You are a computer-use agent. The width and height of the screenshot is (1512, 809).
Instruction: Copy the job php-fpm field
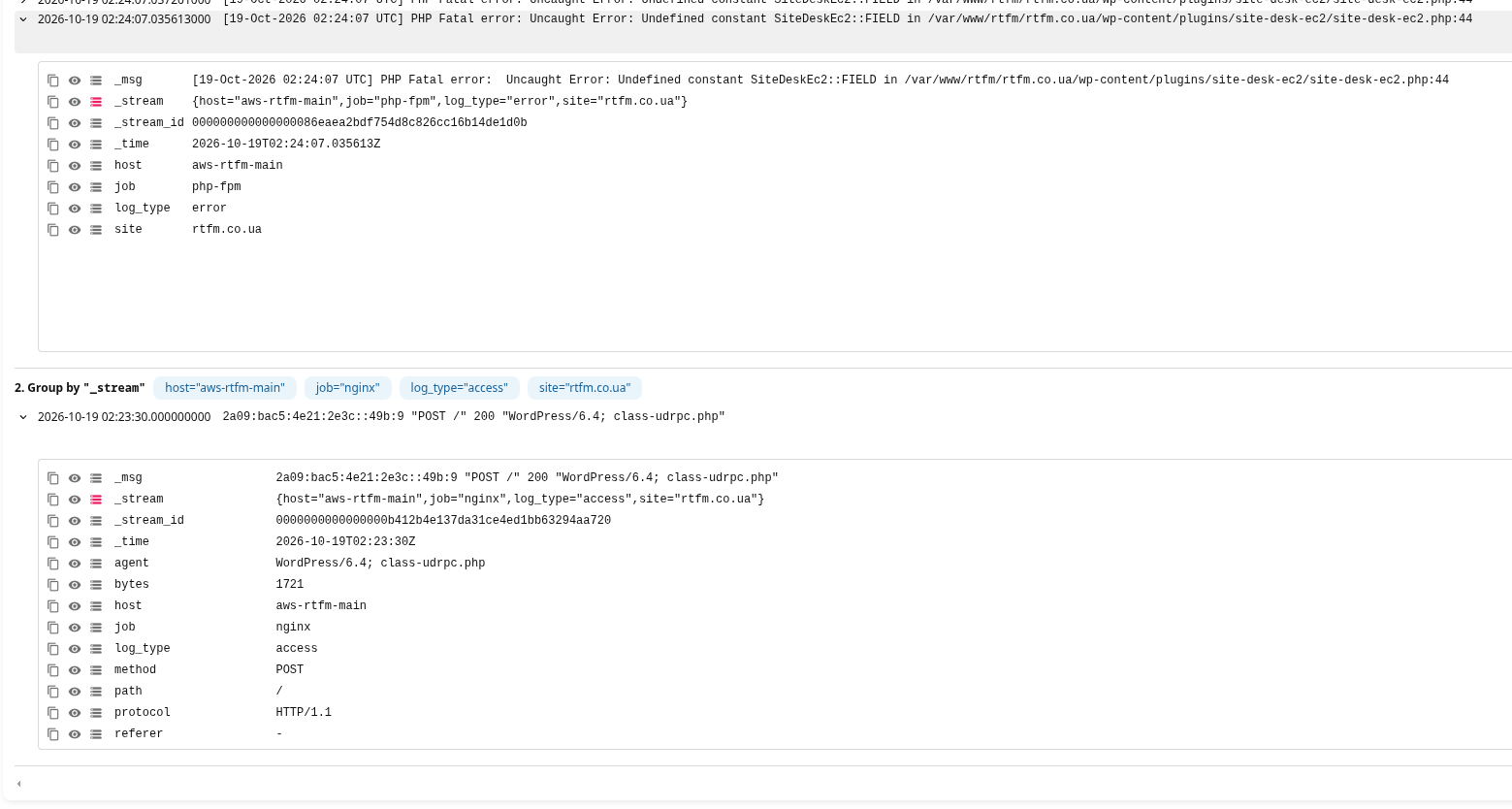[53, 187]
